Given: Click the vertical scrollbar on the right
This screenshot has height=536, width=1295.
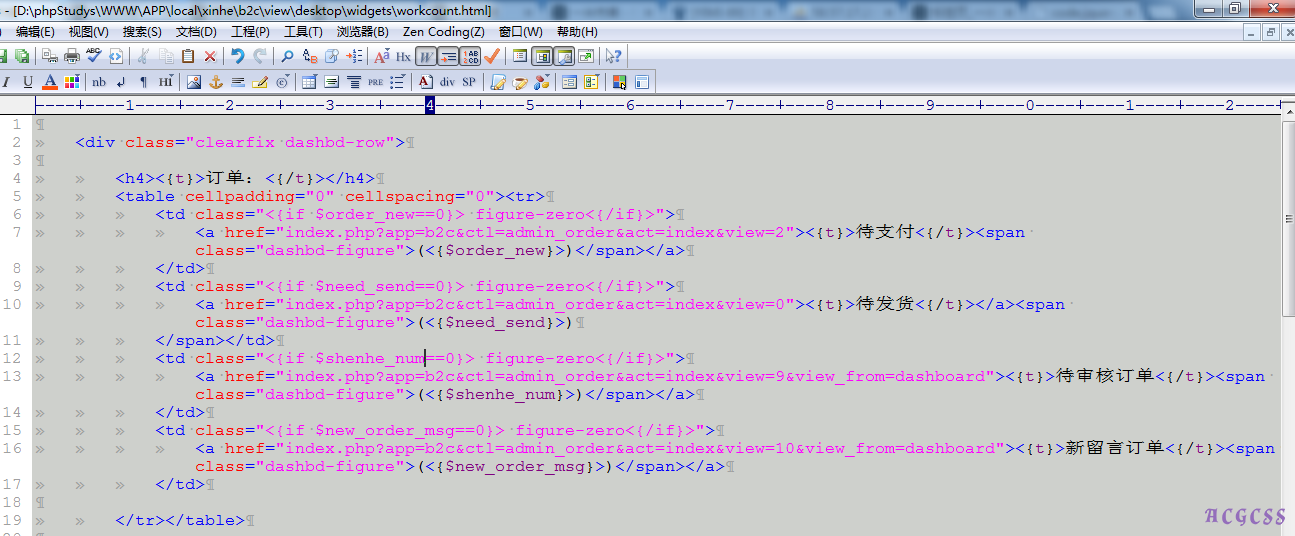Looking at the screenshot, I should coord(1287,300).
